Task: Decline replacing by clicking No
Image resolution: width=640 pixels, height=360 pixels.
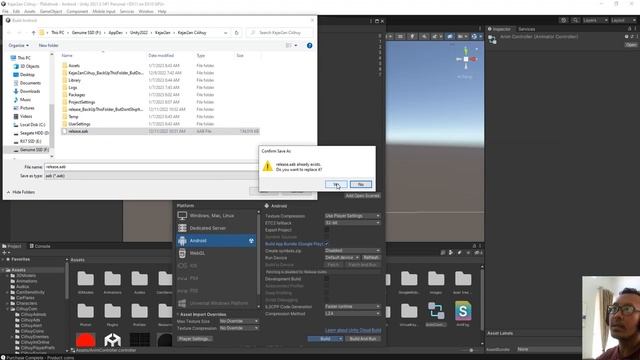Action: click(361, 184)
